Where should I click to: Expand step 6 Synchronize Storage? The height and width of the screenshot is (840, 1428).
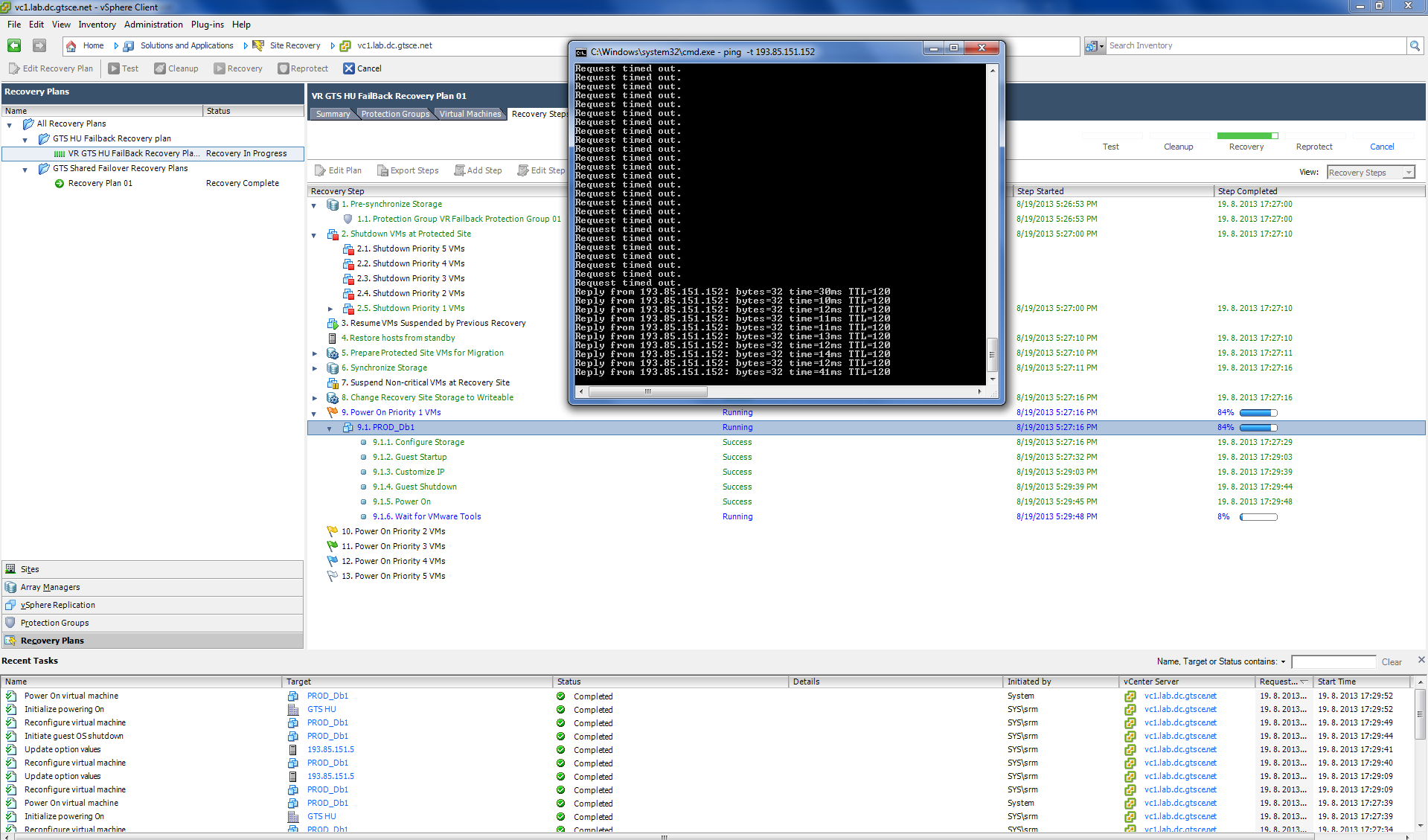pos(314,368)
